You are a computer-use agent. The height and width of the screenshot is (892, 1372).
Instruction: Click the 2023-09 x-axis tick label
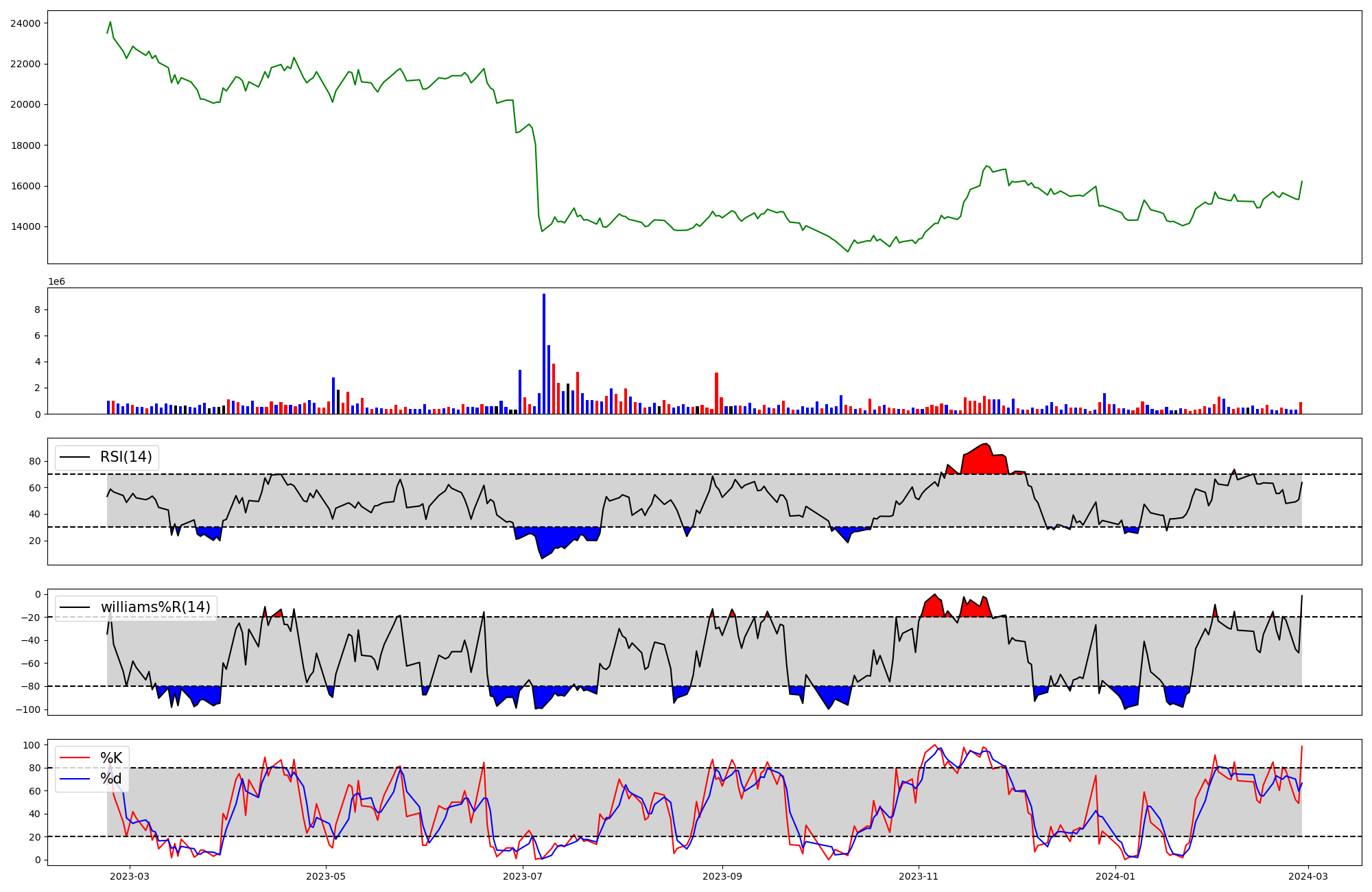(x=722, y=876)
